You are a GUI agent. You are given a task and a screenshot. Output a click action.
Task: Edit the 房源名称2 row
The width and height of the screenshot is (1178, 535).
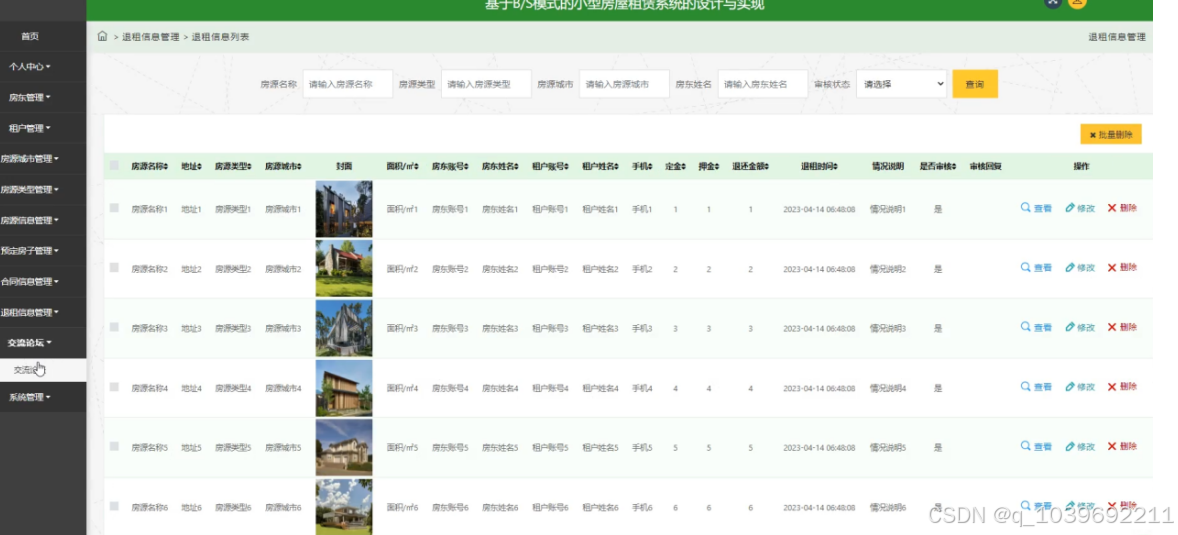1080,268
